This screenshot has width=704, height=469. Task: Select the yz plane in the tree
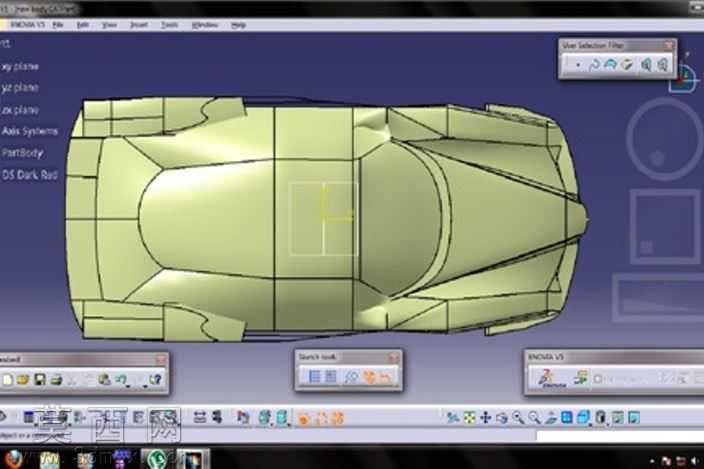point(20,88)
